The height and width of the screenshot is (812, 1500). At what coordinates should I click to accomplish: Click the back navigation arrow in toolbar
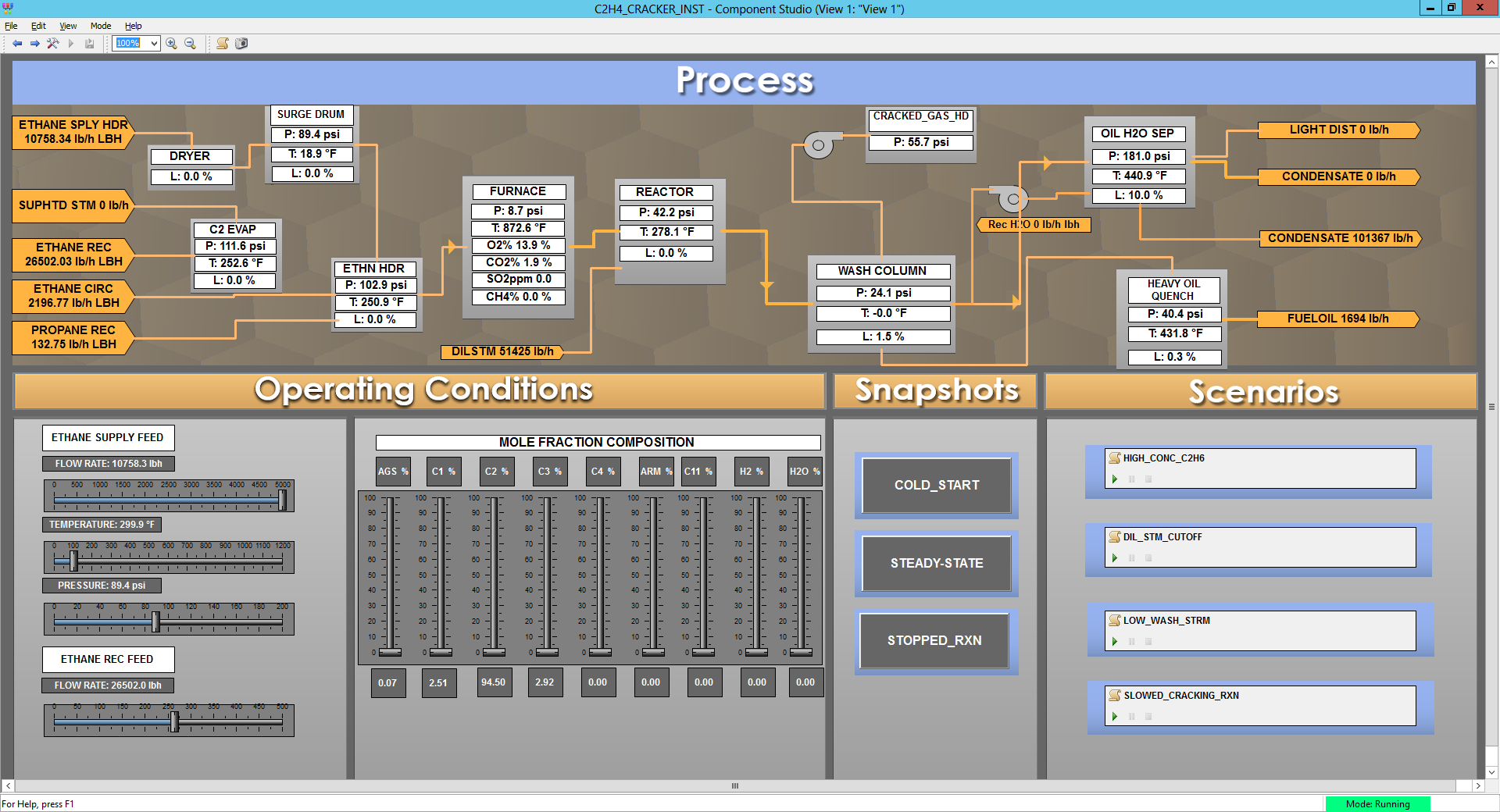pyautogui.click(x=16, y=44)
